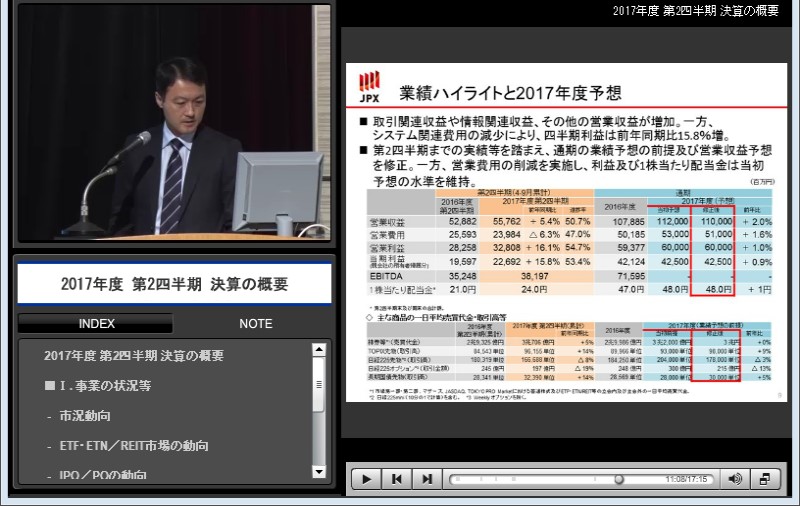Click index scrollbar down arrow
800x506 pixels.
(319, 471)
